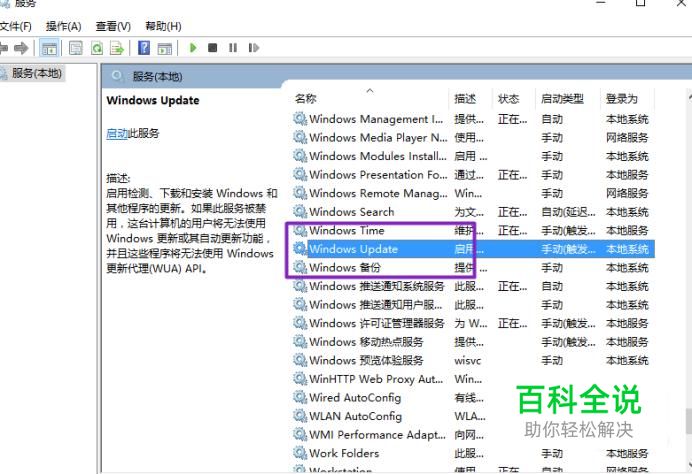The height and width of the screenshot is (474, 692).
Task: Click gear icon of Windows Update row
Action: 300,248
